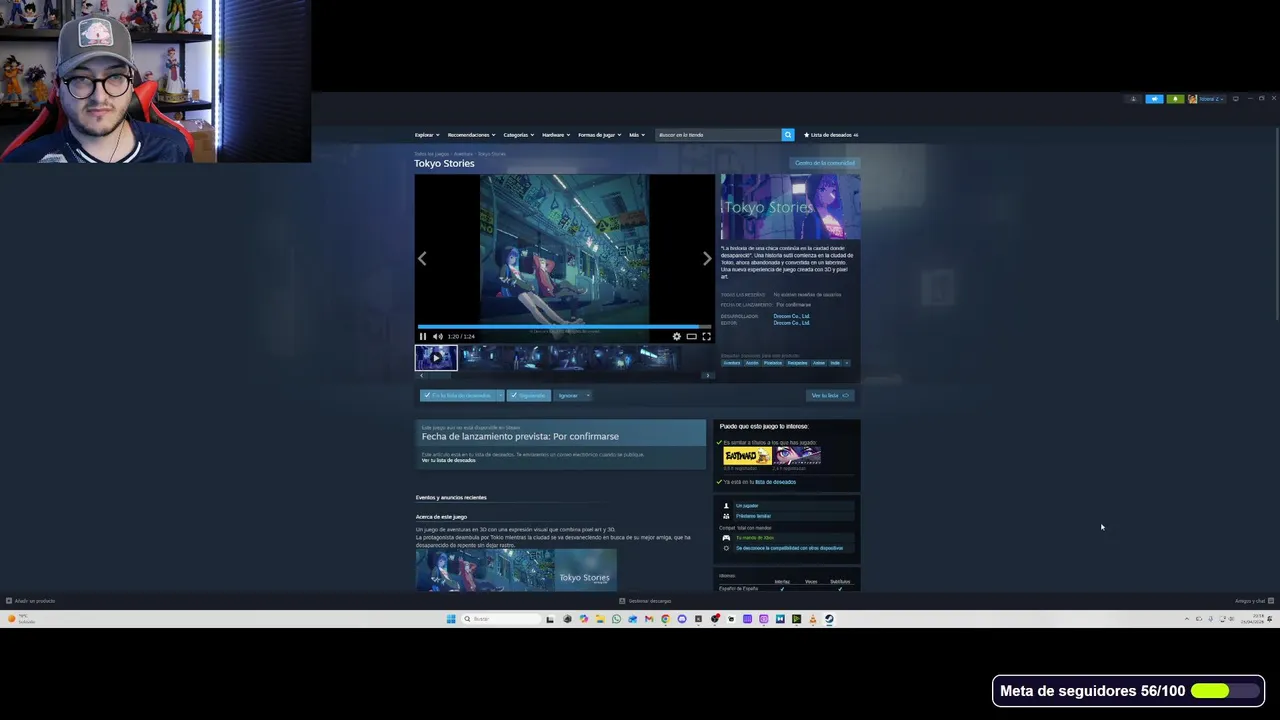Switch trailer to theater mode
The height and width of the screenshot is (720, 1280).
(x=691, y=336)
